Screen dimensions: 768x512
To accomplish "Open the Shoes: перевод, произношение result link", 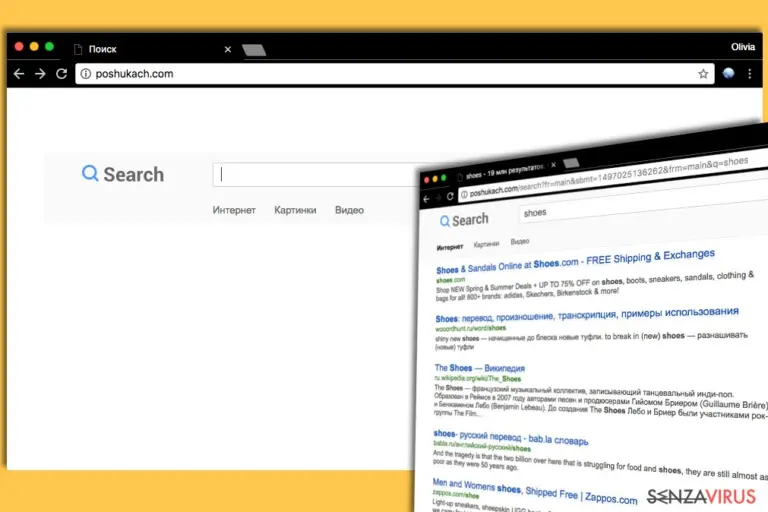I will pos(587,315).
